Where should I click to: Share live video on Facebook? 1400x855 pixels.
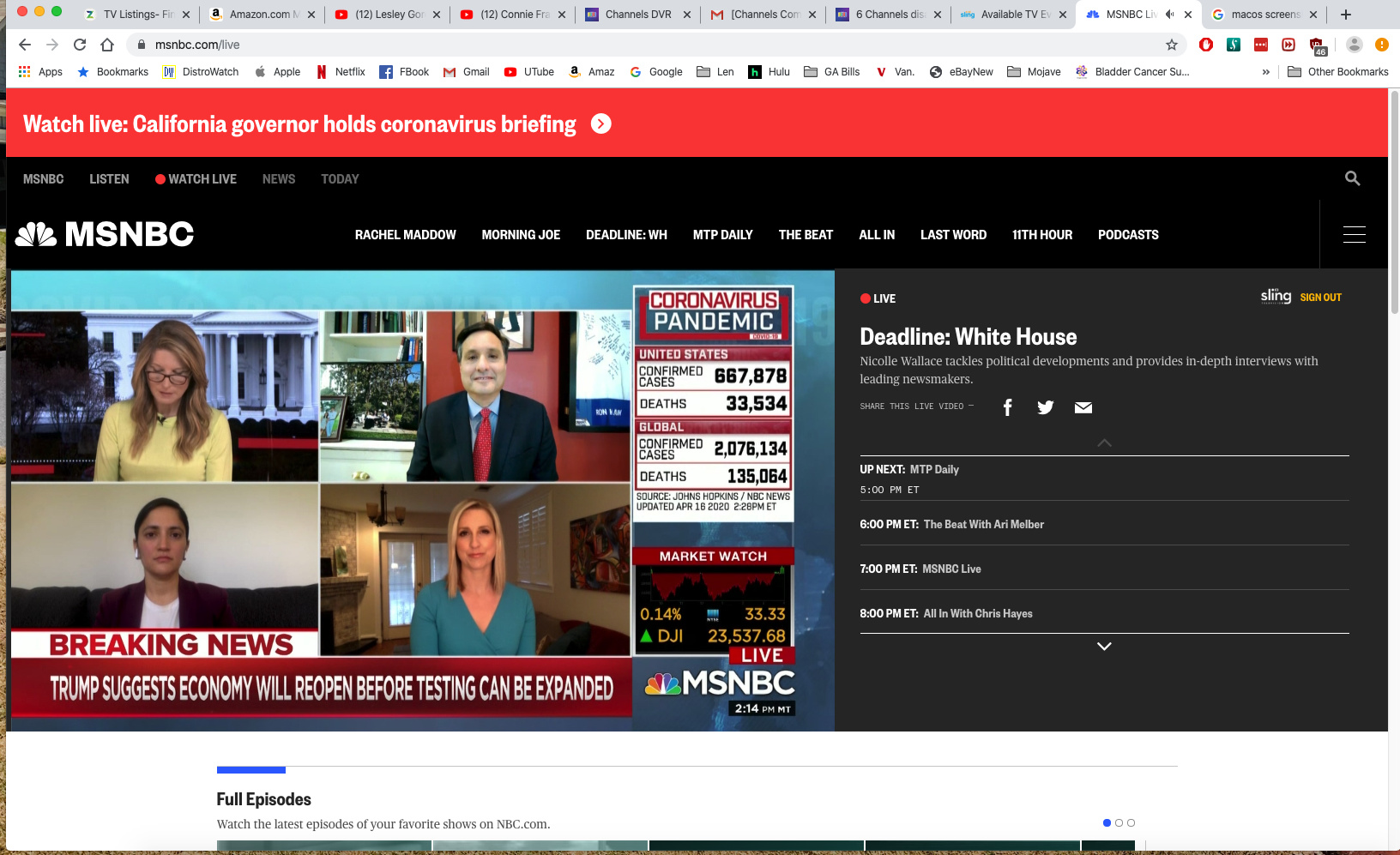tap(1007, 407)
